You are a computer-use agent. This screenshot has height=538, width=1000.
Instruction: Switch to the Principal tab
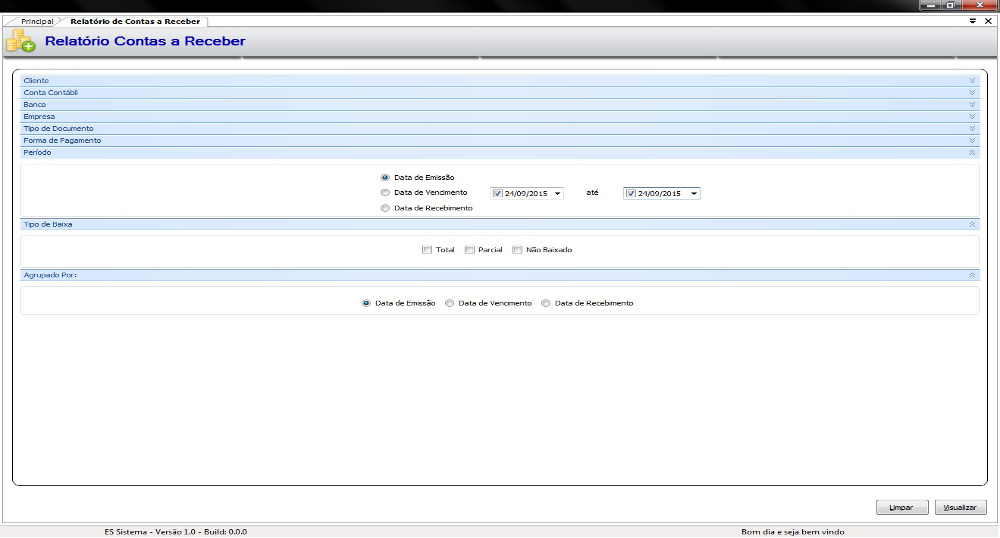point(37,21)
